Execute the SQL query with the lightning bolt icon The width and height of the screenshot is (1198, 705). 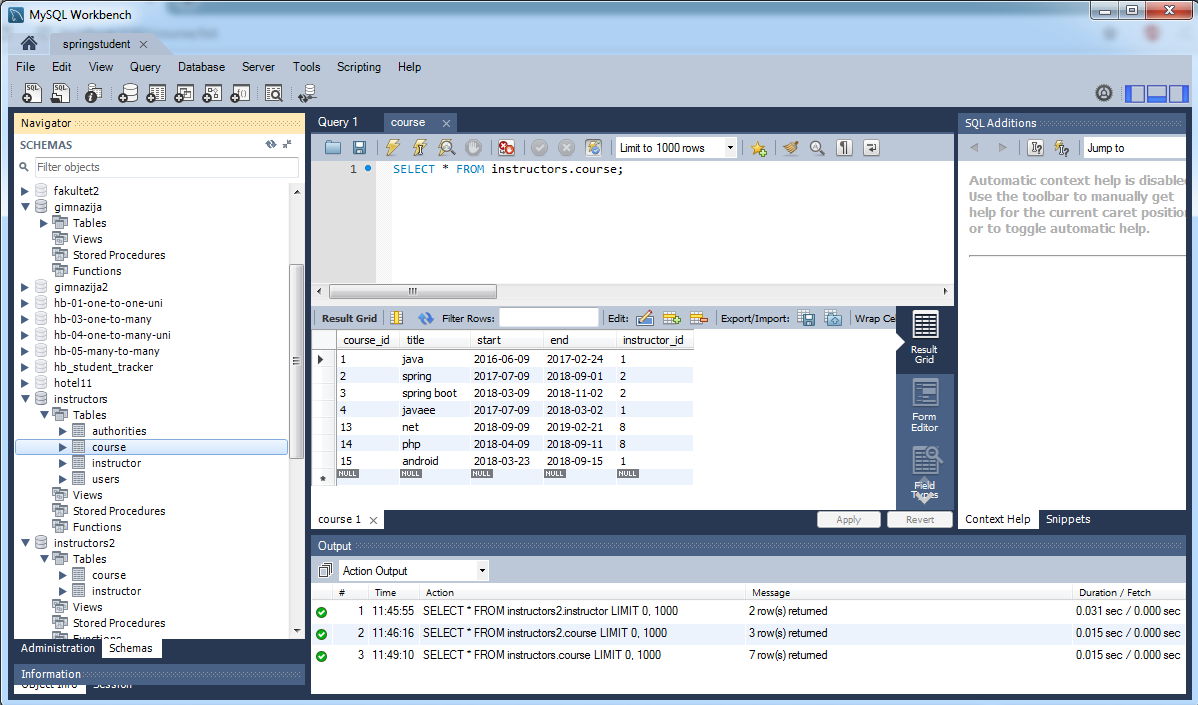393,148
